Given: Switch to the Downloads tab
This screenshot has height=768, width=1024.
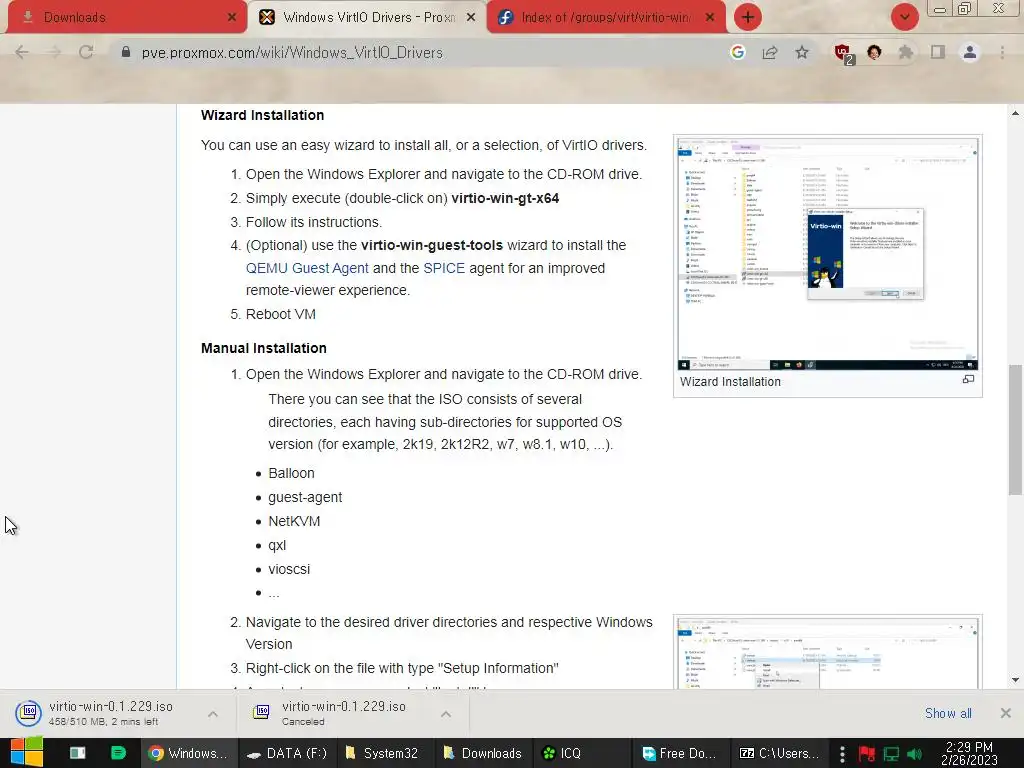Looking at the screenshot, I should pyautogui.click(x=124, y=18).
